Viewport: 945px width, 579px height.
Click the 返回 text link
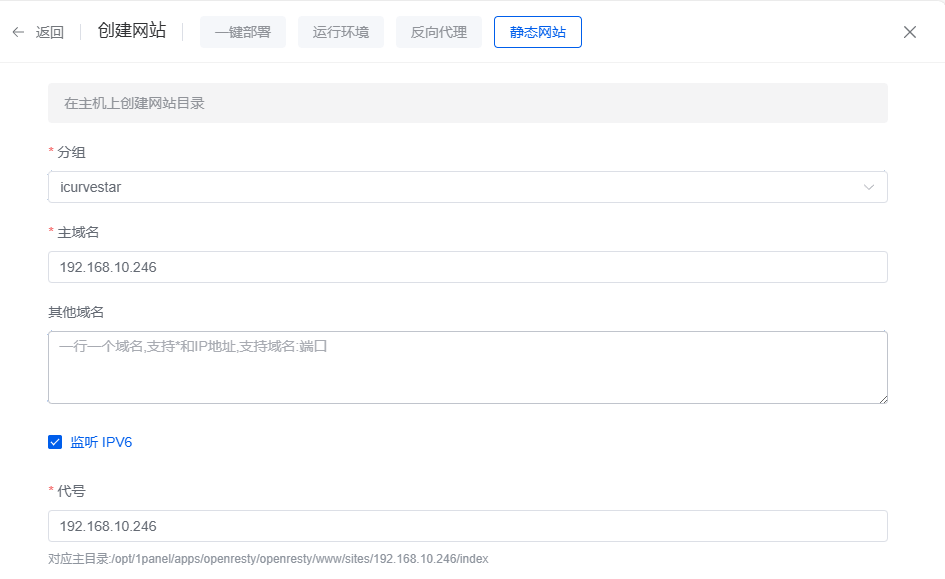click(x=50, y=32)
